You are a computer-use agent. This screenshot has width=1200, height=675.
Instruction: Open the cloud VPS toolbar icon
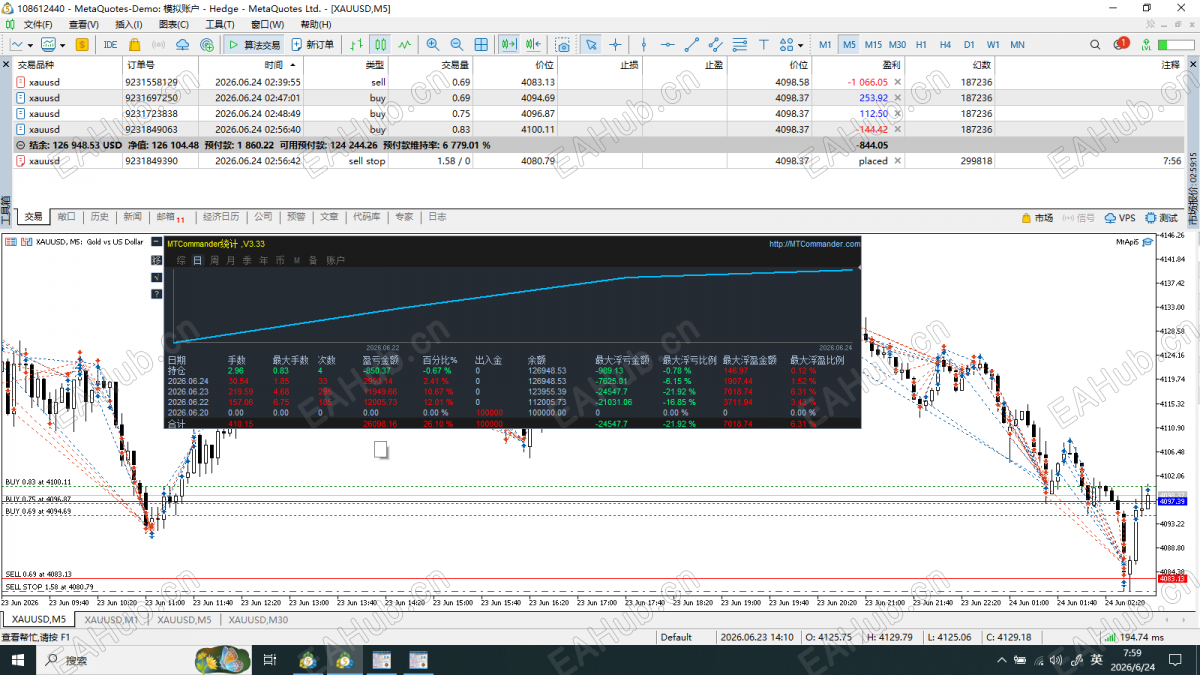click(x=182, y=44)
